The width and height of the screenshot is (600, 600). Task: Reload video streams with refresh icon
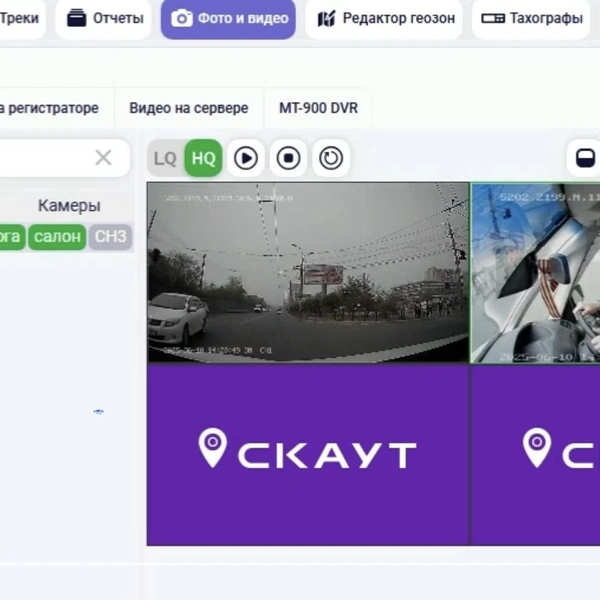pos(331,158)
